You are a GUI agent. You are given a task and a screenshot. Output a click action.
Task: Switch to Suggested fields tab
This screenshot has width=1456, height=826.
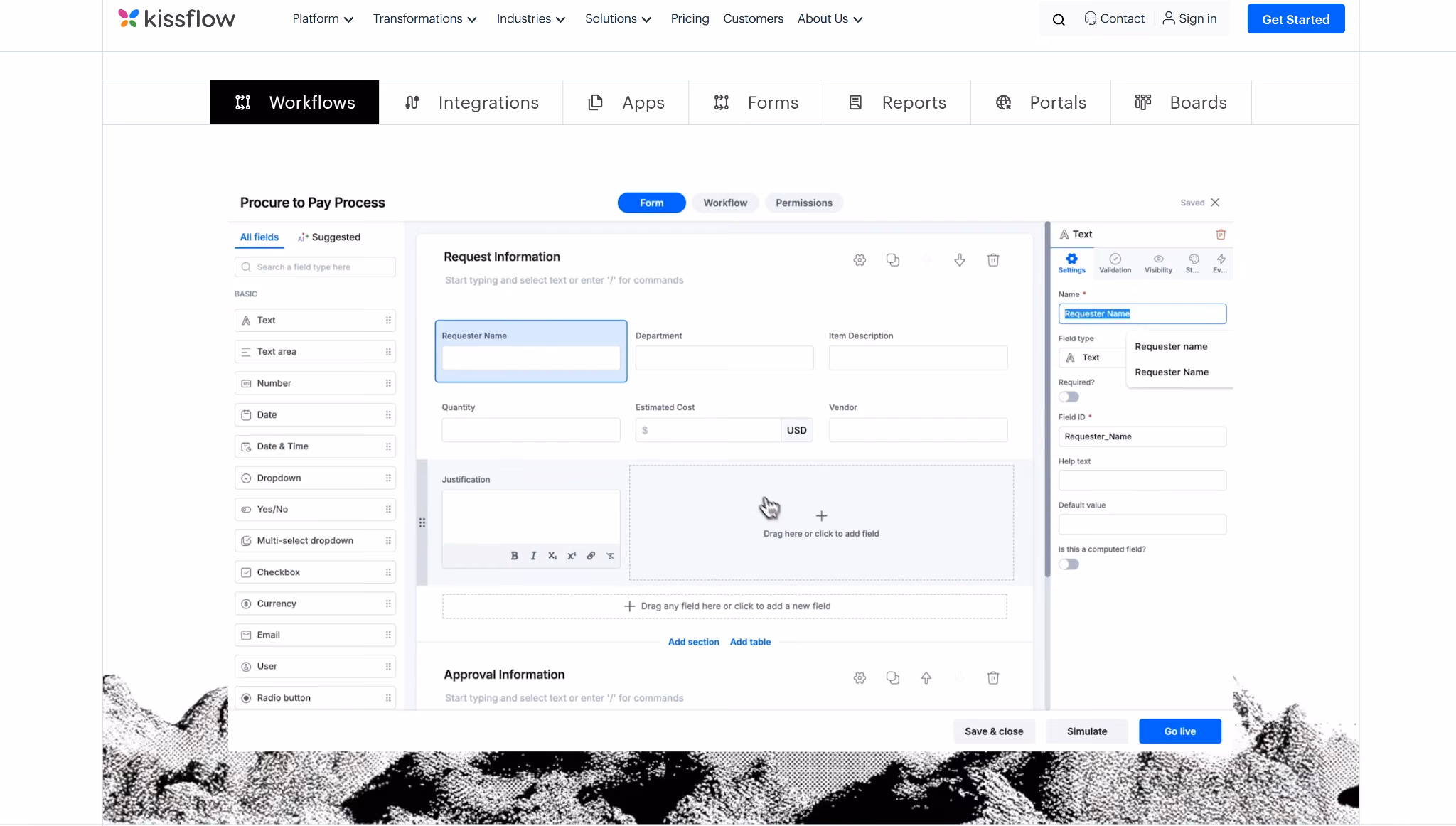pos(329,237)
